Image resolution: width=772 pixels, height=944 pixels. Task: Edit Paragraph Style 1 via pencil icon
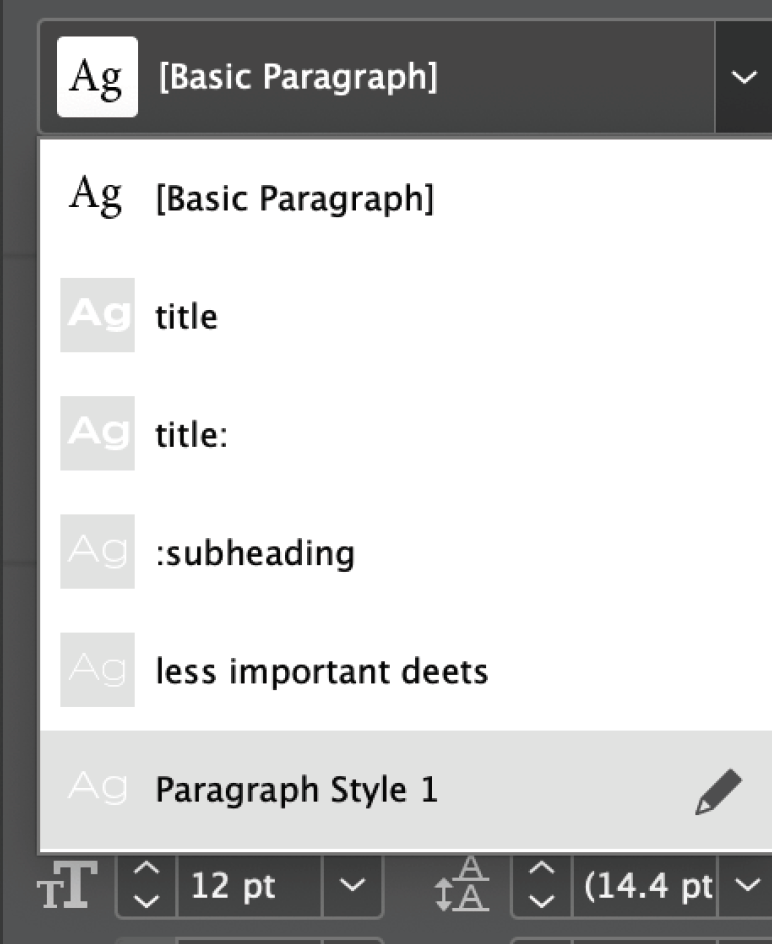click(x=718, y=791)
